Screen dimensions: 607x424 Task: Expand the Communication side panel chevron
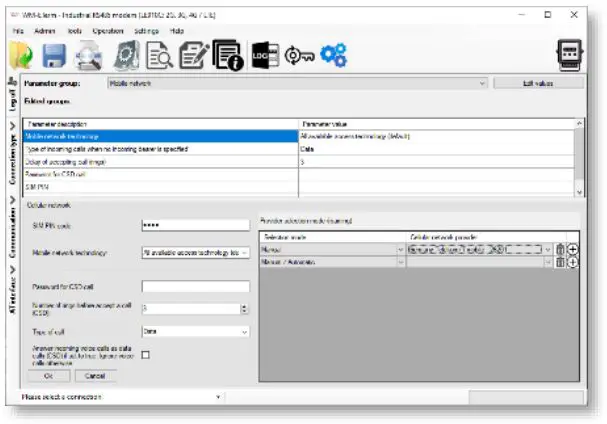point(12,200)
